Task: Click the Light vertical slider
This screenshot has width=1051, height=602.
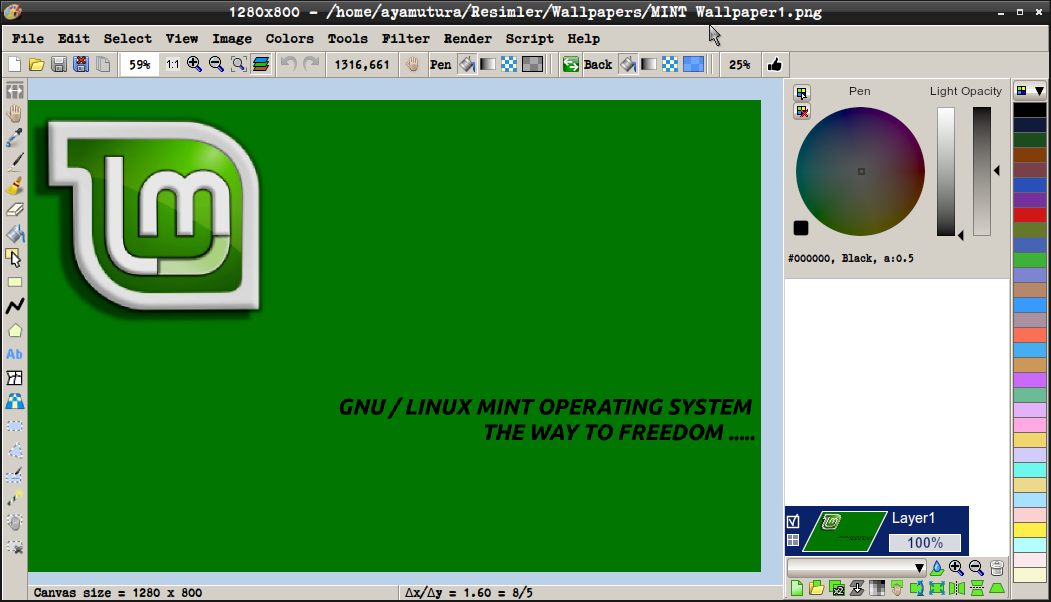Action: 946,172
